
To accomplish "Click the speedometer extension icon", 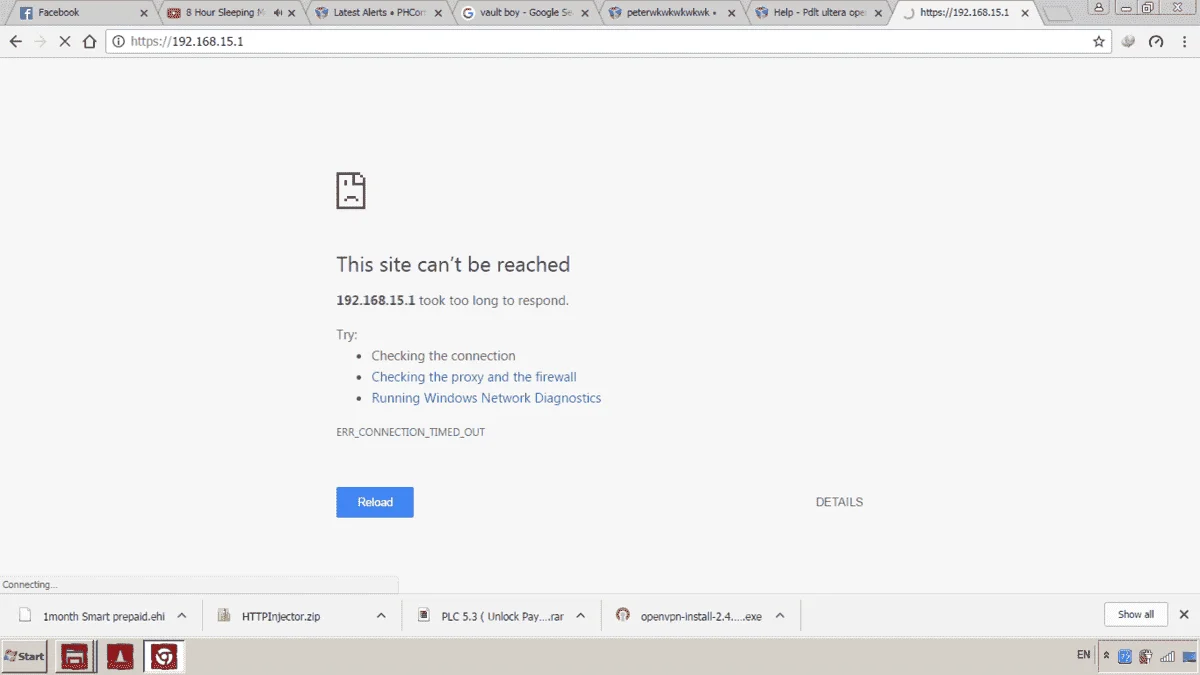I will pyautogui.click(x=1156, y=42).
